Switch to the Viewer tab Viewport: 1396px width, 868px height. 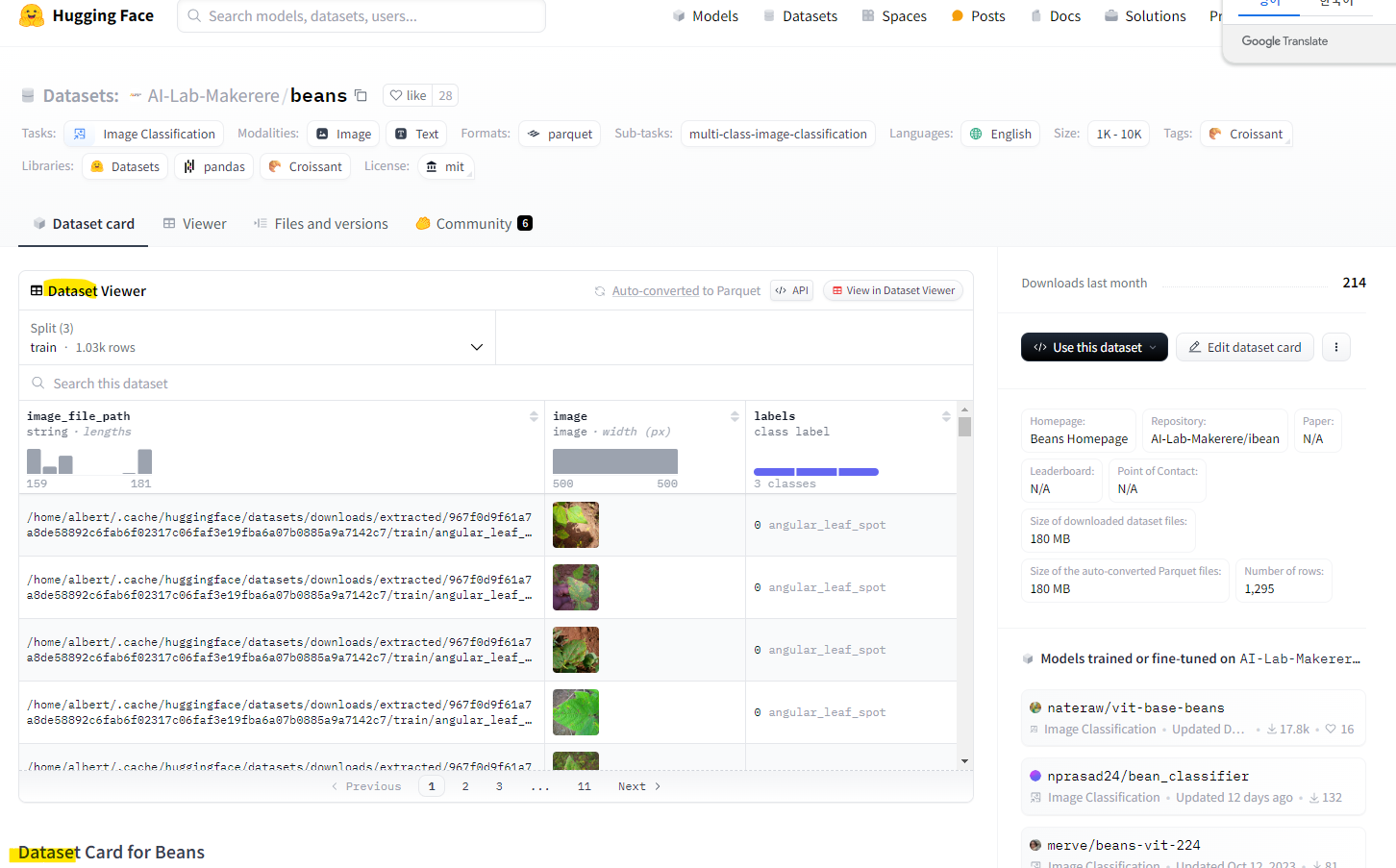195,224
